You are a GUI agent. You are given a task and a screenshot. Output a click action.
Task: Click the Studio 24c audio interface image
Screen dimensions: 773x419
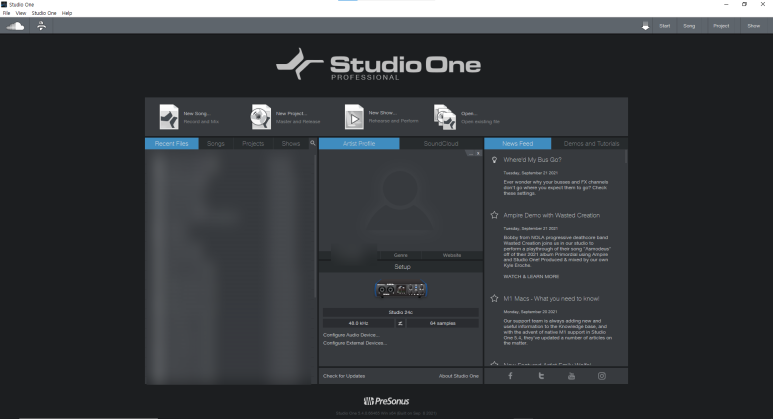point(401,289)
